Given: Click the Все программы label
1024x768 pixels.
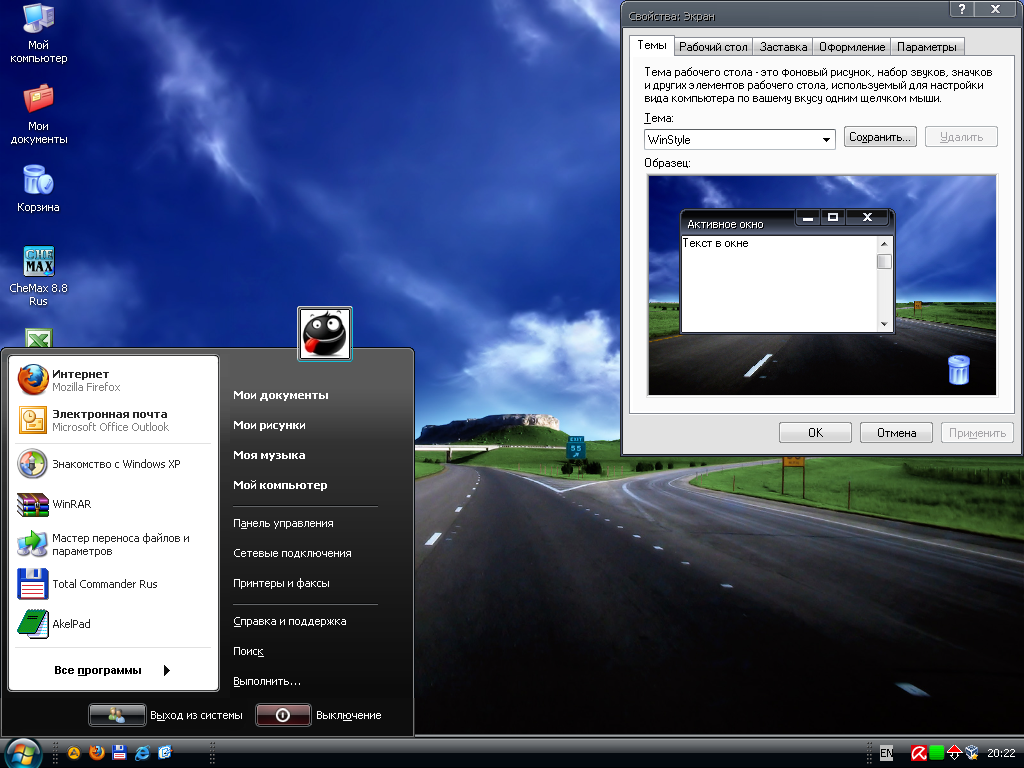Looking at the screenshot, I should tap(98, 670).
